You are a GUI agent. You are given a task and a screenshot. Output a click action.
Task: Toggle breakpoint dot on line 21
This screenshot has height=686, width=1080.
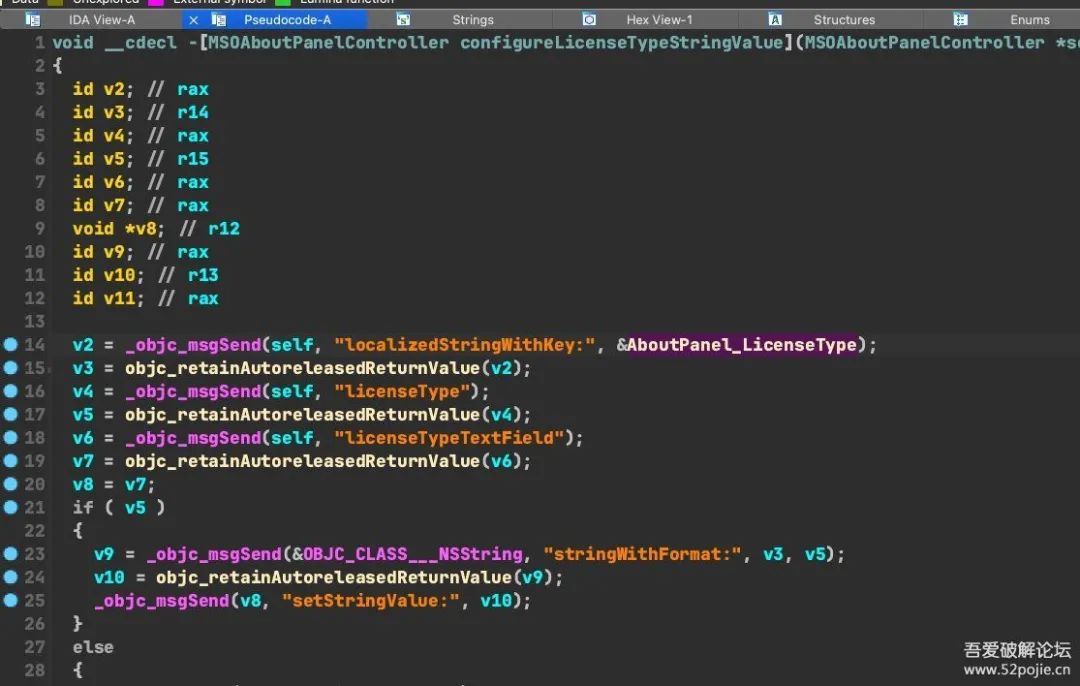pyautogui.click(x=10, y=508)
